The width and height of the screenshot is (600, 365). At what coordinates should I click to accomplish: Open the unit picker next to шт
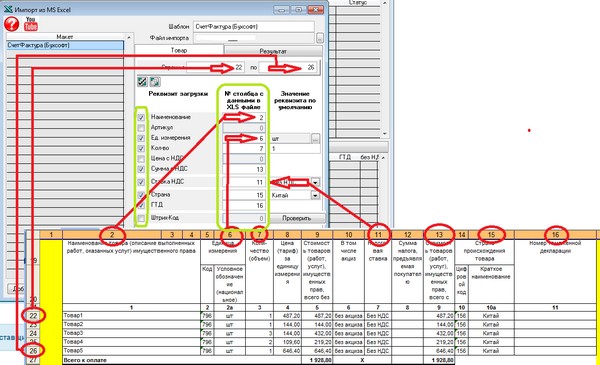click(315, 139)
